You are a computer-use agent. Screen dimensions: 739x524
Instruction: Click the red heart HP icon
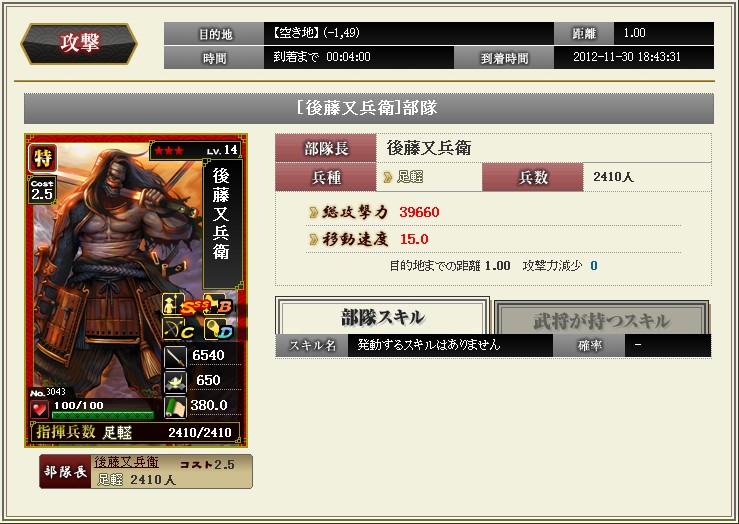[x=39, y=409]
